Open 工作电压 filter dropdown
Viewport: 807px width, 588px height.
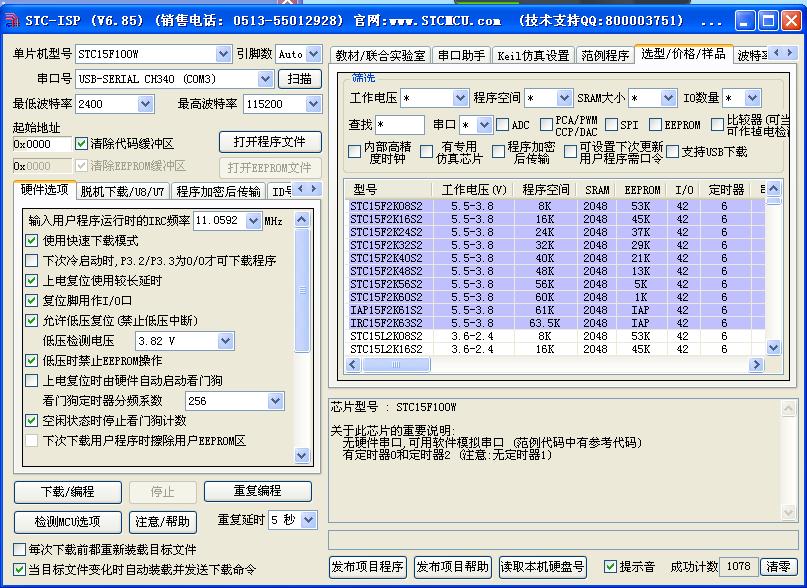coord(460,98)
